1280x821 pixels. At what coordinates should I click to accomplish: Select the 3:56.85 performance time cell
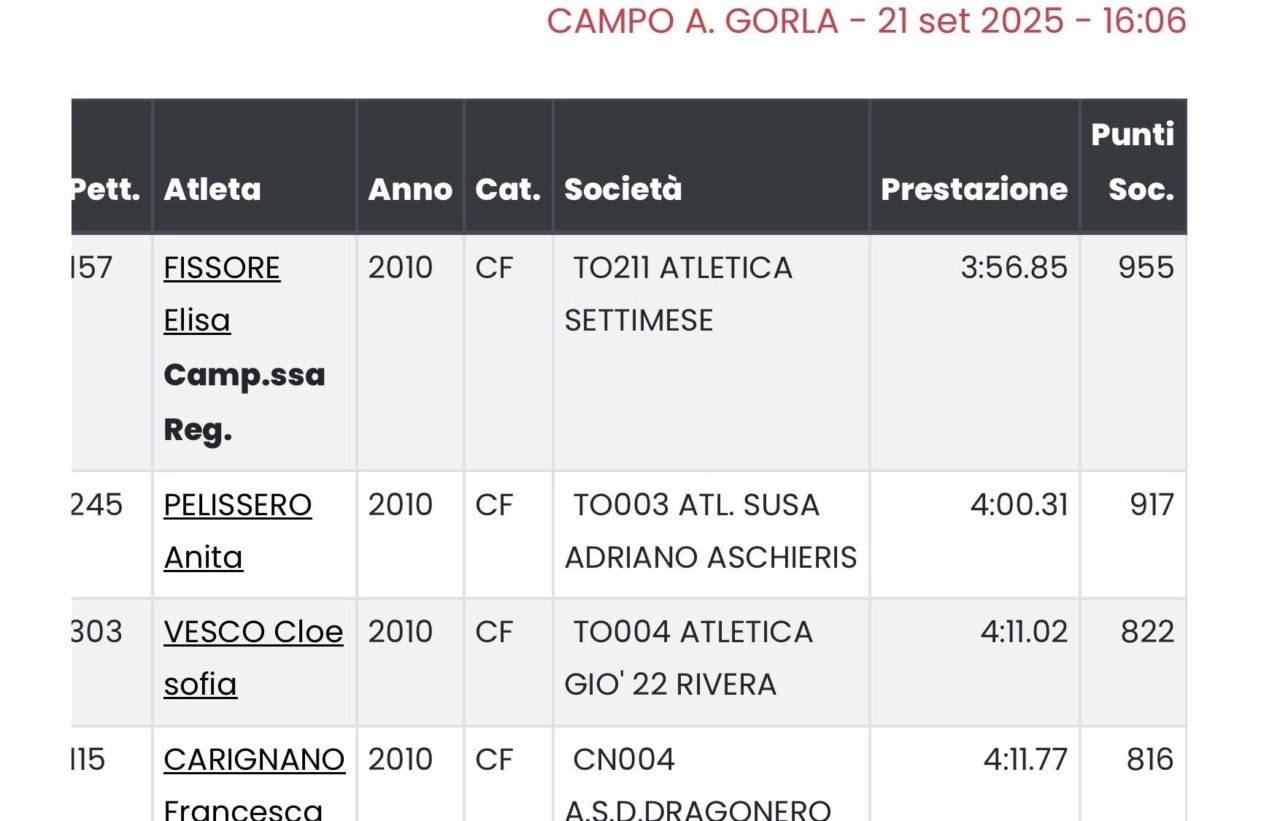(1013, 268)
